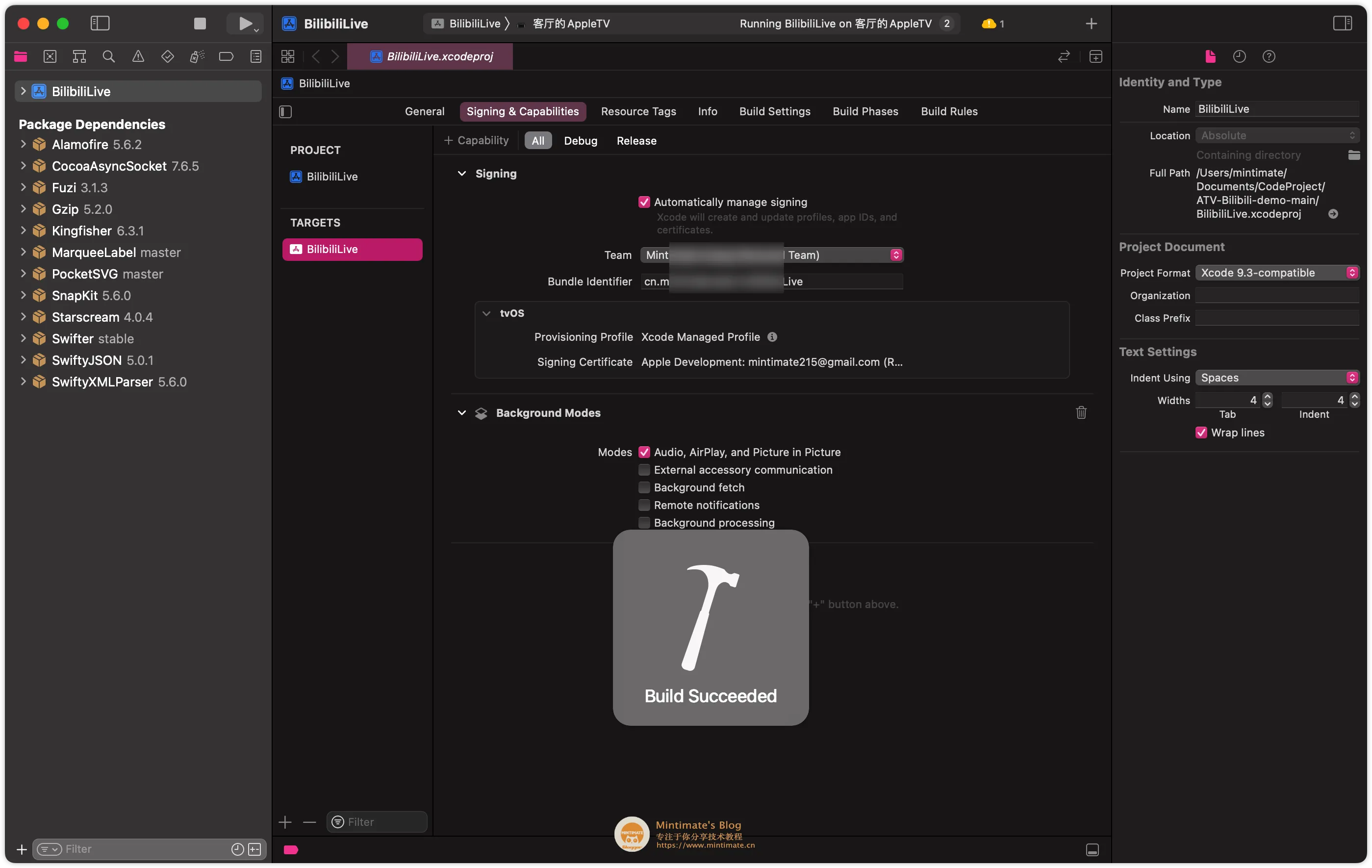Toggle editor review changes arrows

pos(1064,56)
